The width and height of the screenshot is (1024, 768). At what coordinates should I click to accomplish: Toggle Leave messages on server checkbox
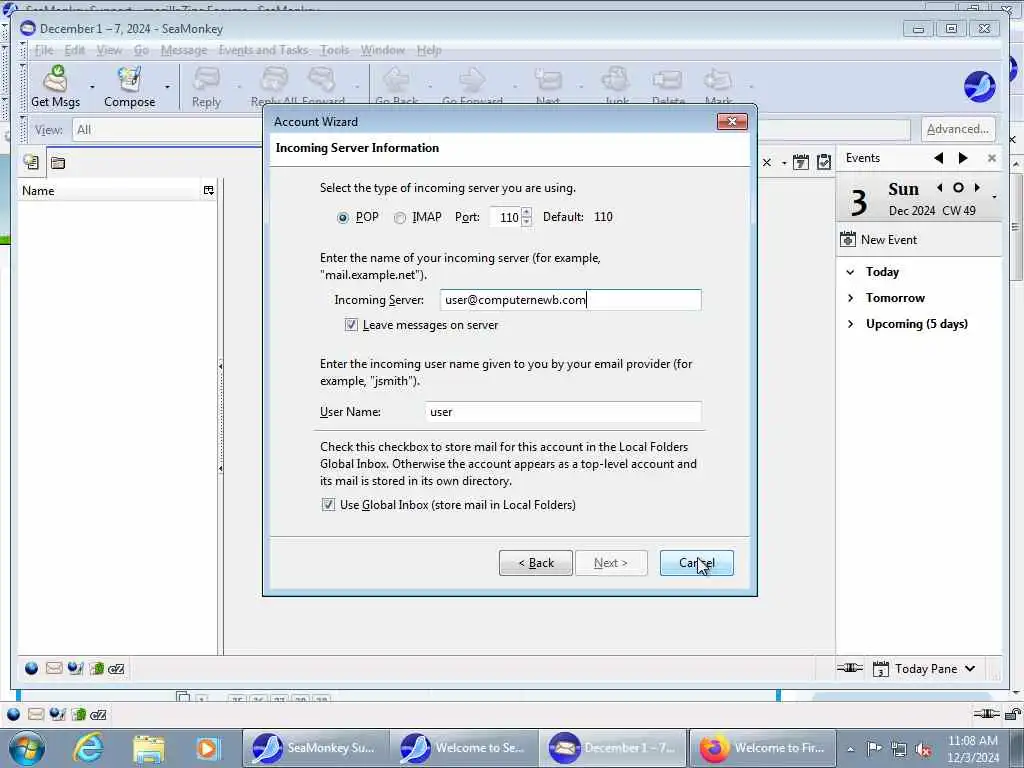[351, 325]
